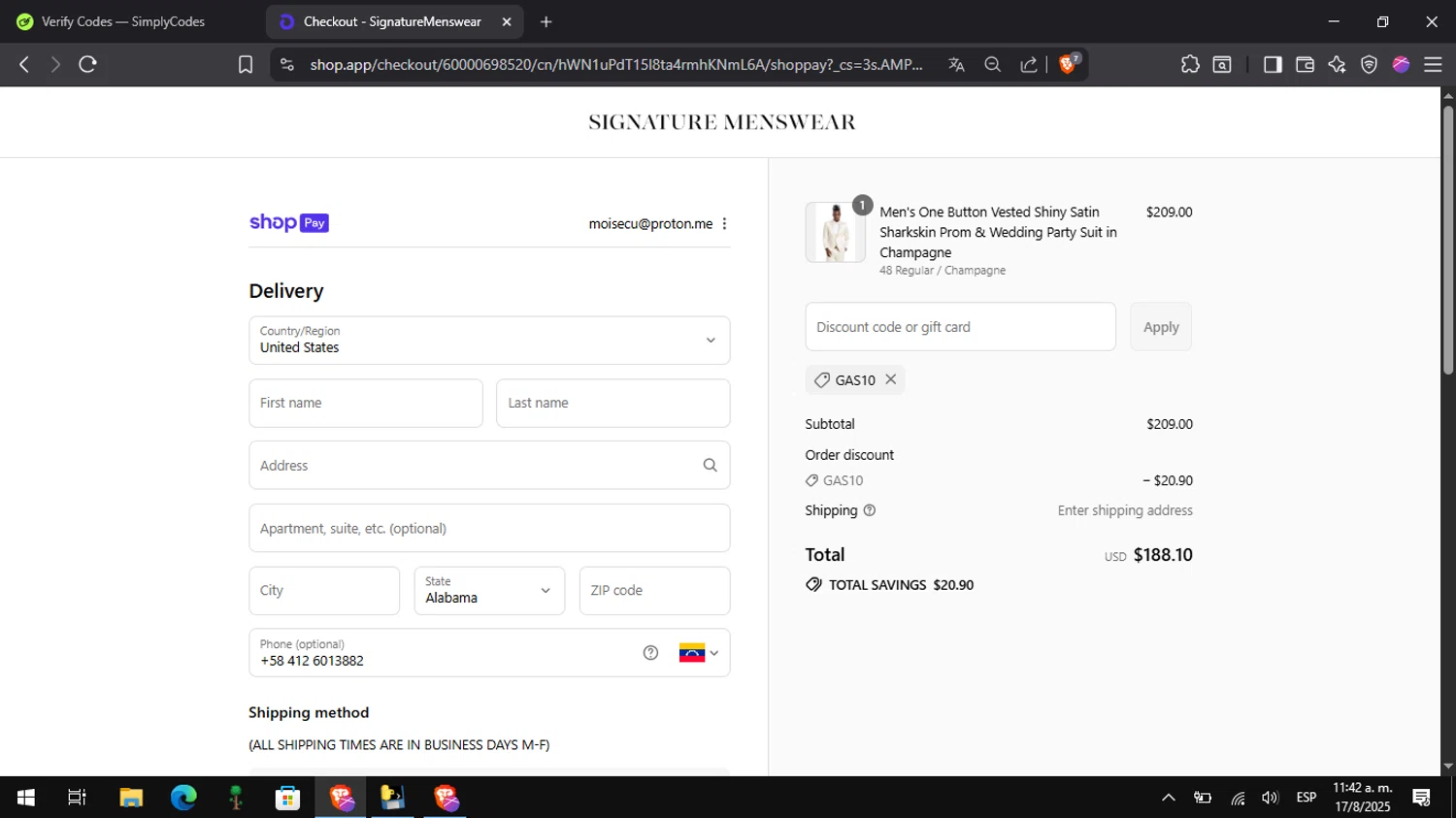Launch Microsoft Edge from the taskbar
The height and width of the screenshot is (818, 1456).
[183, 798]
